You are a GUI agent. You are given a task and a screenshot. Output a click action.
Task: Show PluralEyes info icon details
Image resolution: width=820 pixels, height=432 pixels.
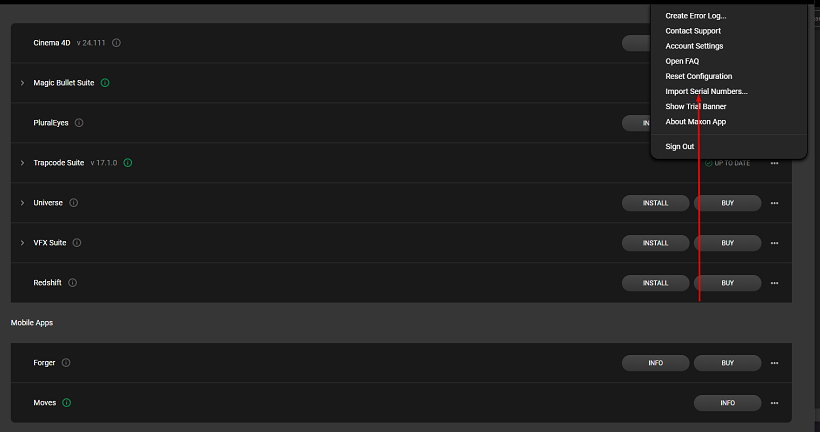79,123
